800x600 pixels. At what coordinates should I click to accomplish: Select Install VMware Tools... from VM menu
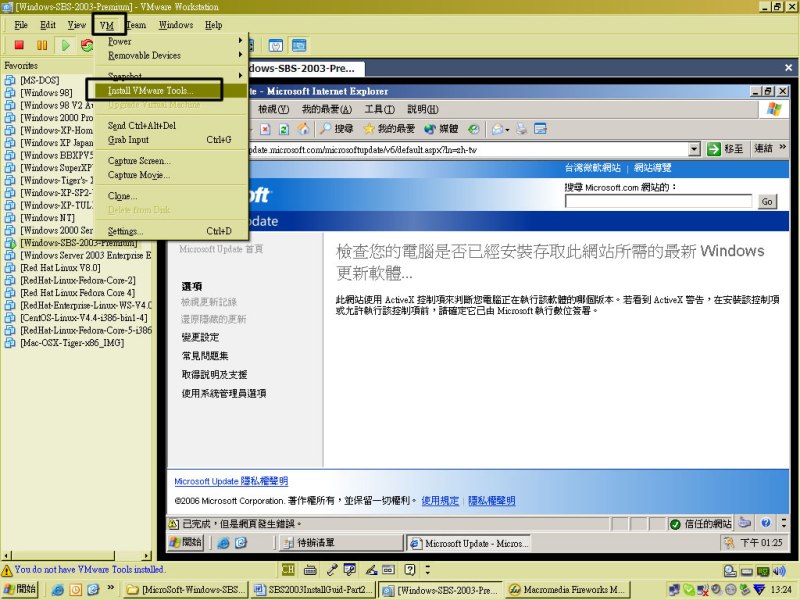click(171, 91)
